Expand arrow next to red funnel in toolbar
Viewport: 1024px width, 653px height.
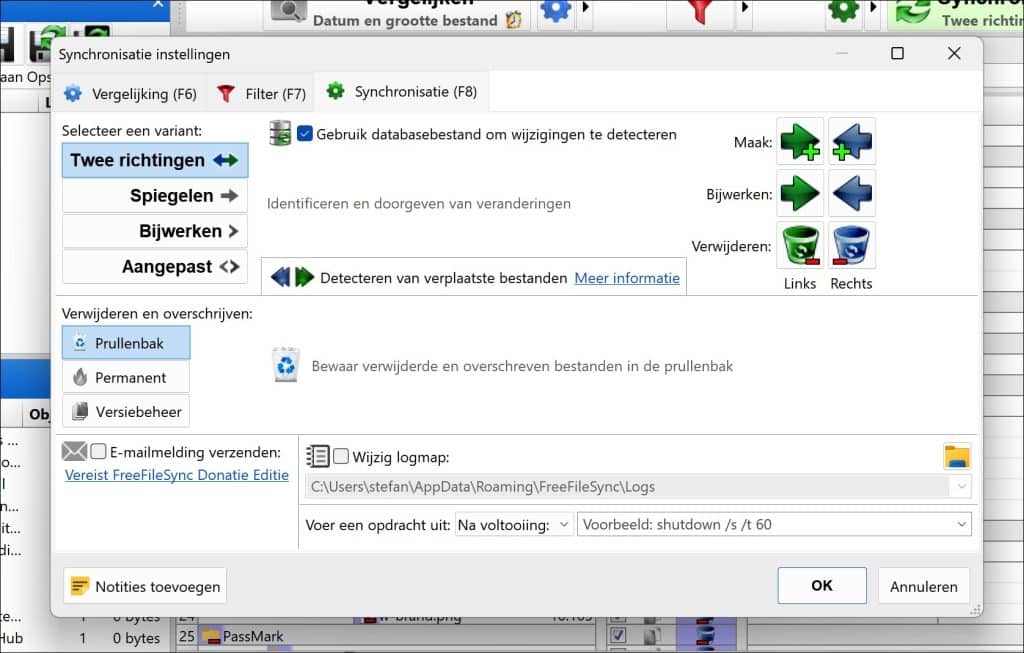pyautogui.click(x=745, y=8)
